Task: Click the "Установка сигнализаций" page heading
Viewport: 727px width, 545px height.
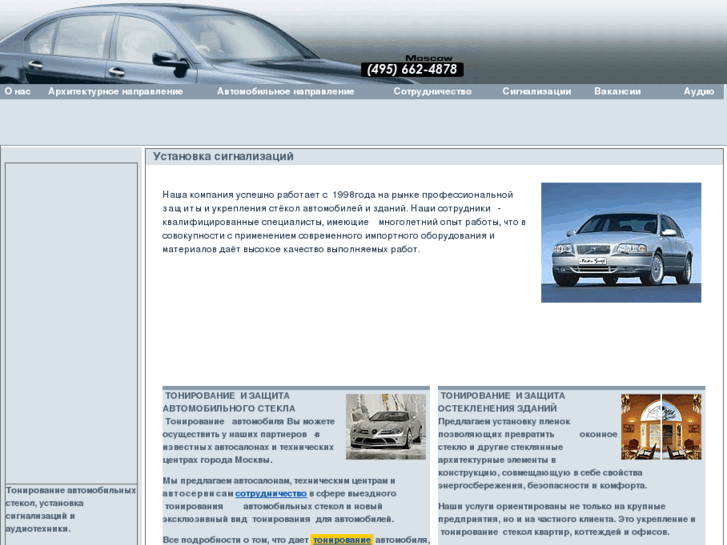Action: click(x=223, y=156)
